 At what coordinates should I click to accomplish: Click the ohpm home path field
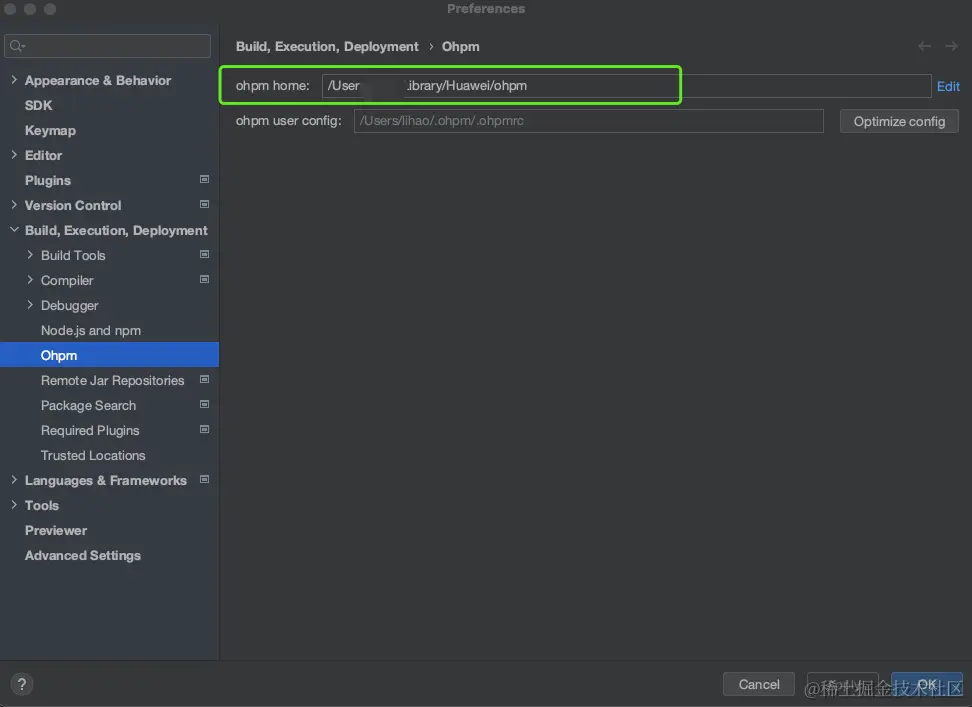pyautogui.click(x=626, y=86)
